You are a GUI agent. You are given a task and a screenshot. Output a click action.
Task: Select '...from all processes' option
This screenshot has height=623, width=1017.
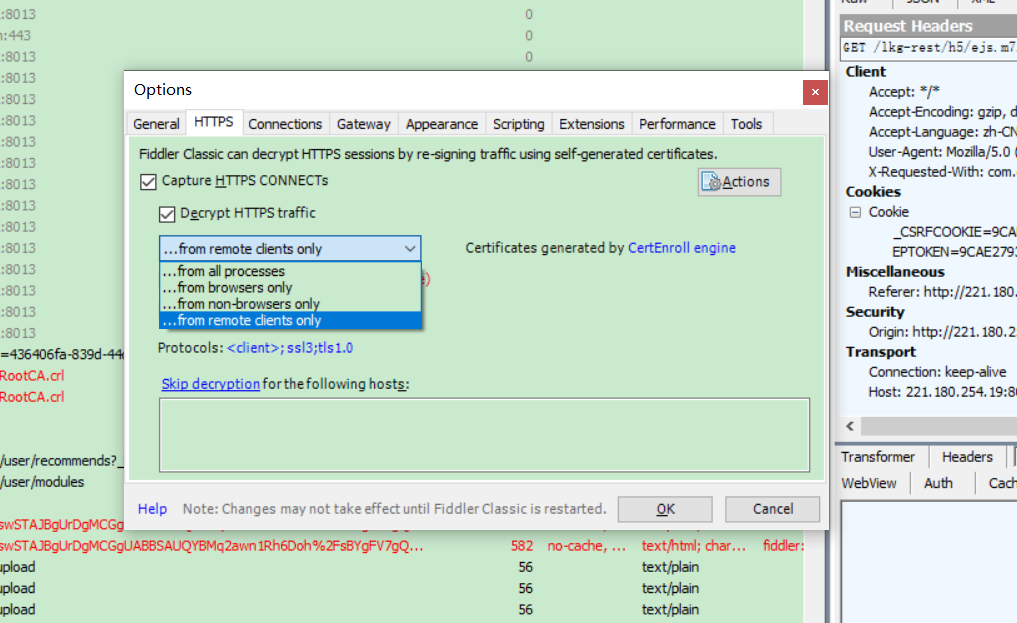(290, 271)
